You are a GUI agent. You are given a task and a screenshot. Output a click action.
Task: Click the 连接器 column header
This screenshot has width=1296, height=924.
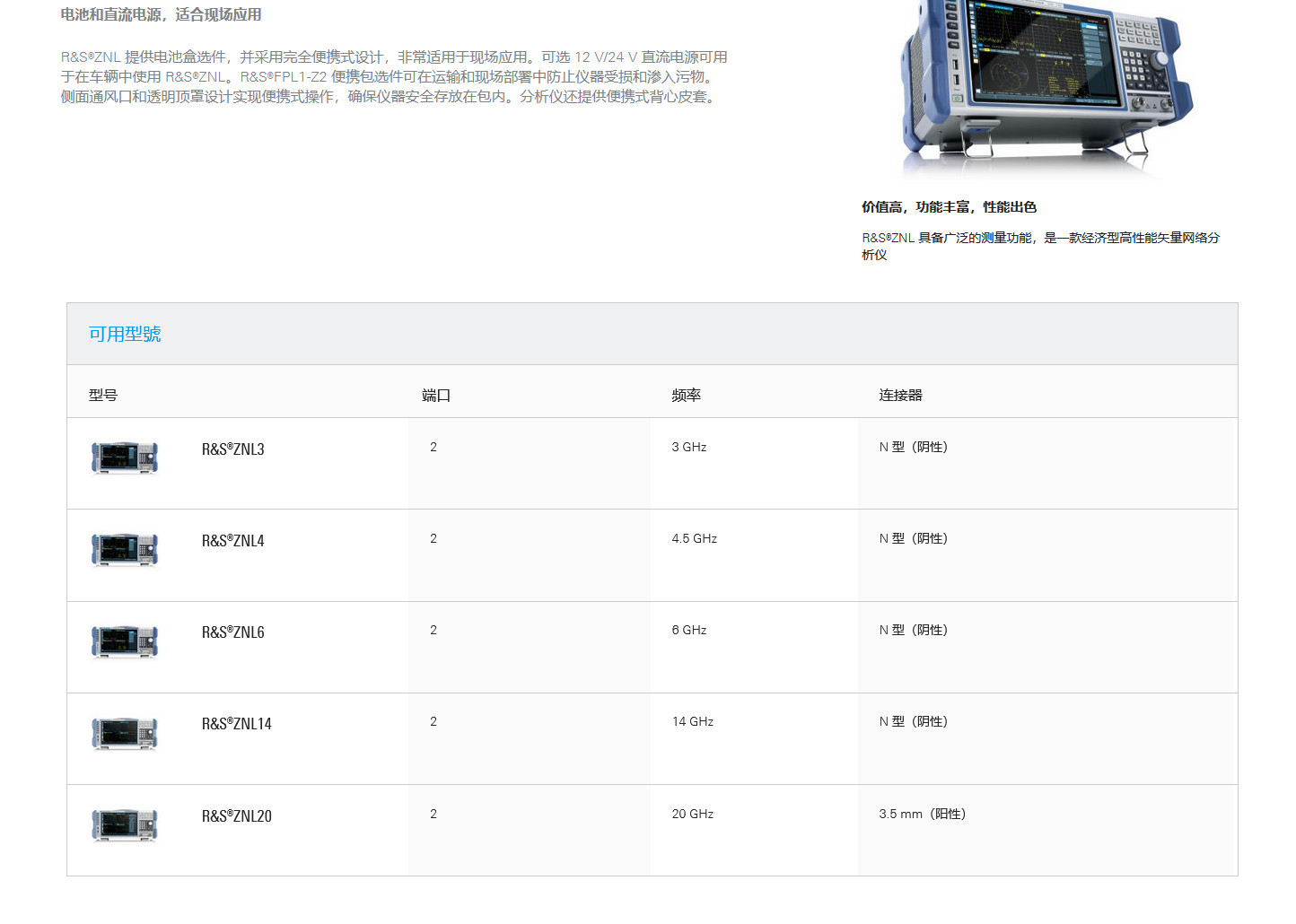coord(900,396)
